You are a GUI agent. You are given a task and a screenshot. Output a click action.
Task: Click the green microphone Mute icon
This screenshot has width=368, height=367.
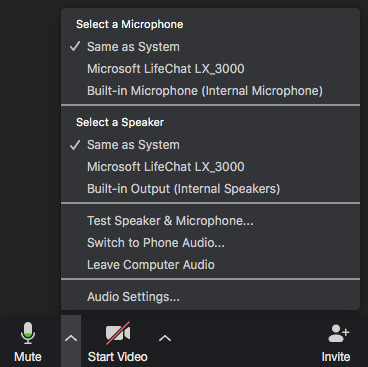28,333
